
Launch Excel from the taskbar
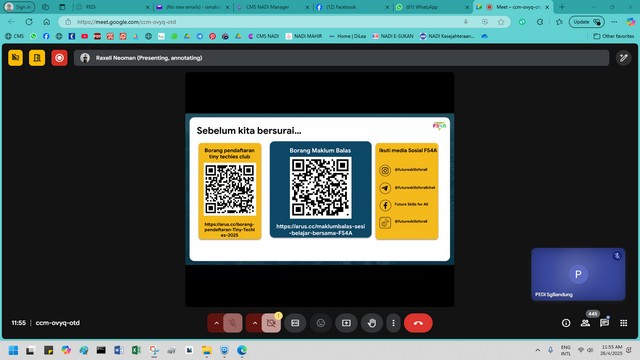tap(136, 350)
